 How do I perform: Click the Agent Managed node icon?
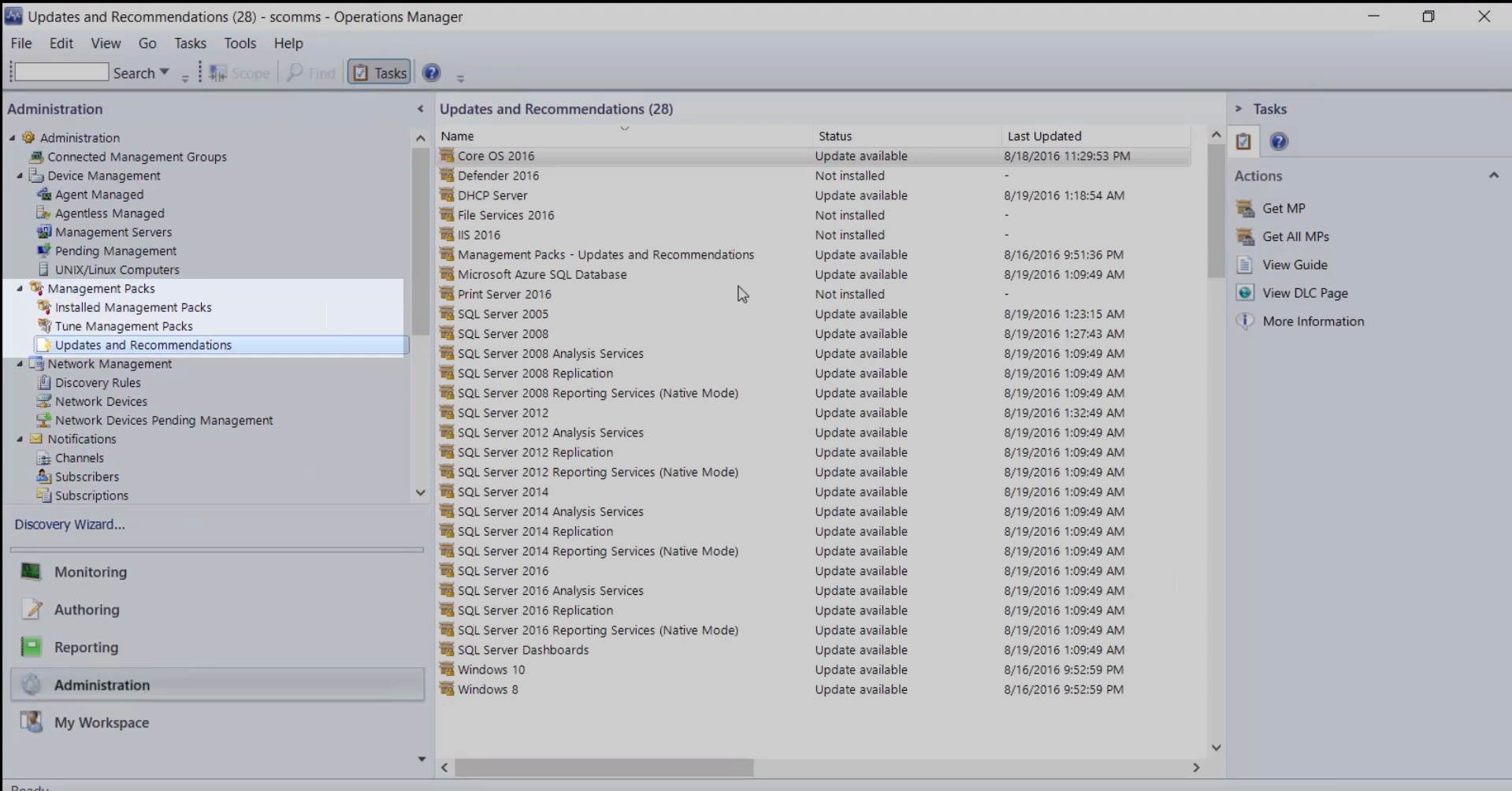(x=44, y=195)
